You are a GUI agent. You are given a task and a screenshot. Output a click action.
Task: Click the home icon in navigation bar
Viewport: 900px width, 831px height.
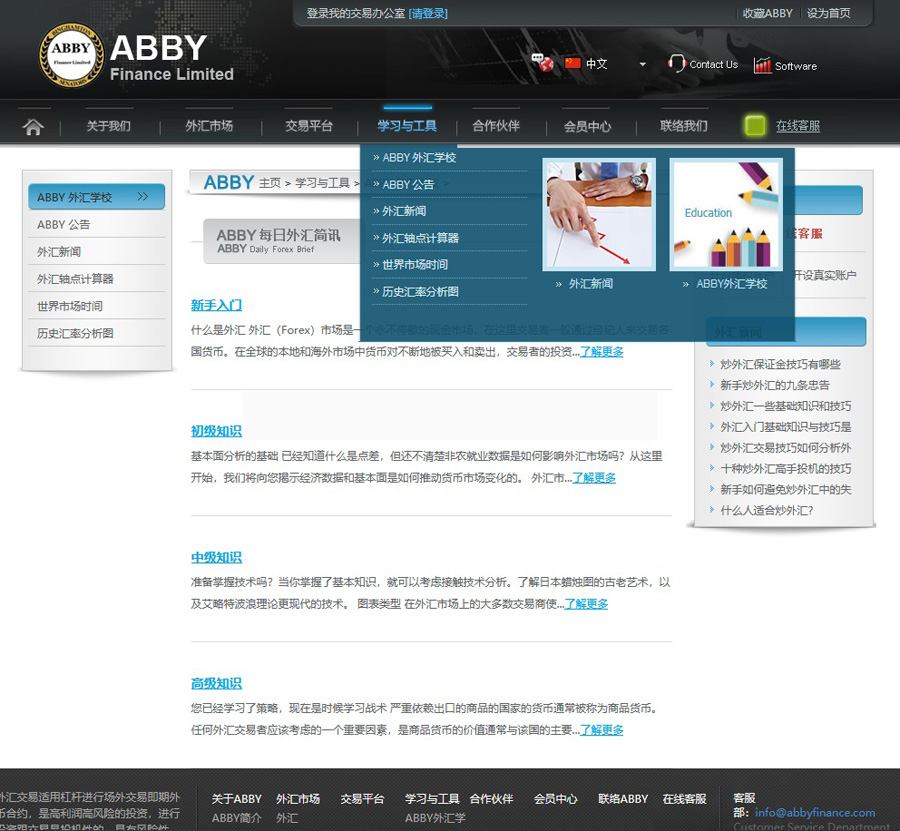click(33, 127)
